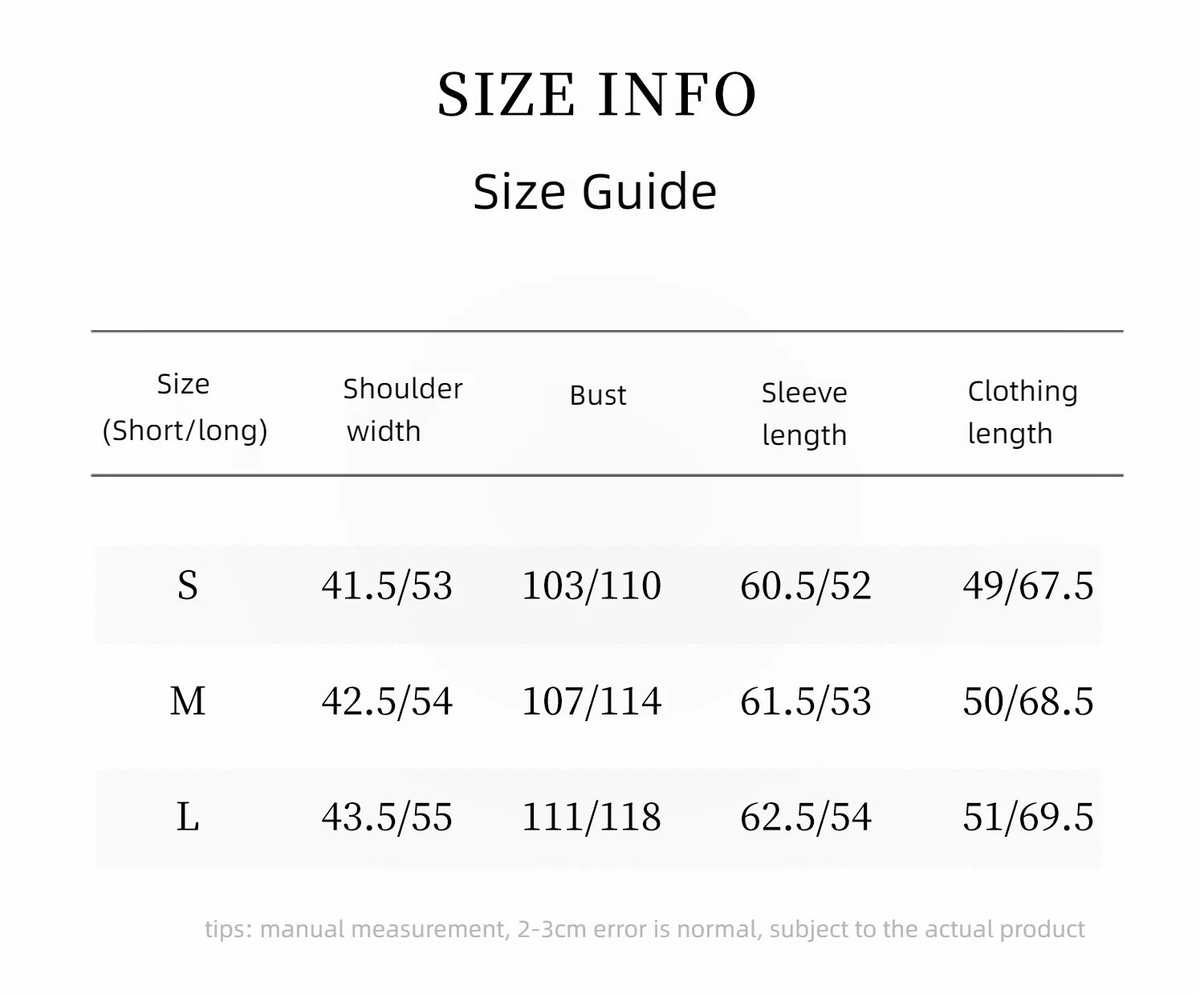This screenshot has width=1204, height=995.
Task: Click bust value 103/110
Action: pos(592,585)
